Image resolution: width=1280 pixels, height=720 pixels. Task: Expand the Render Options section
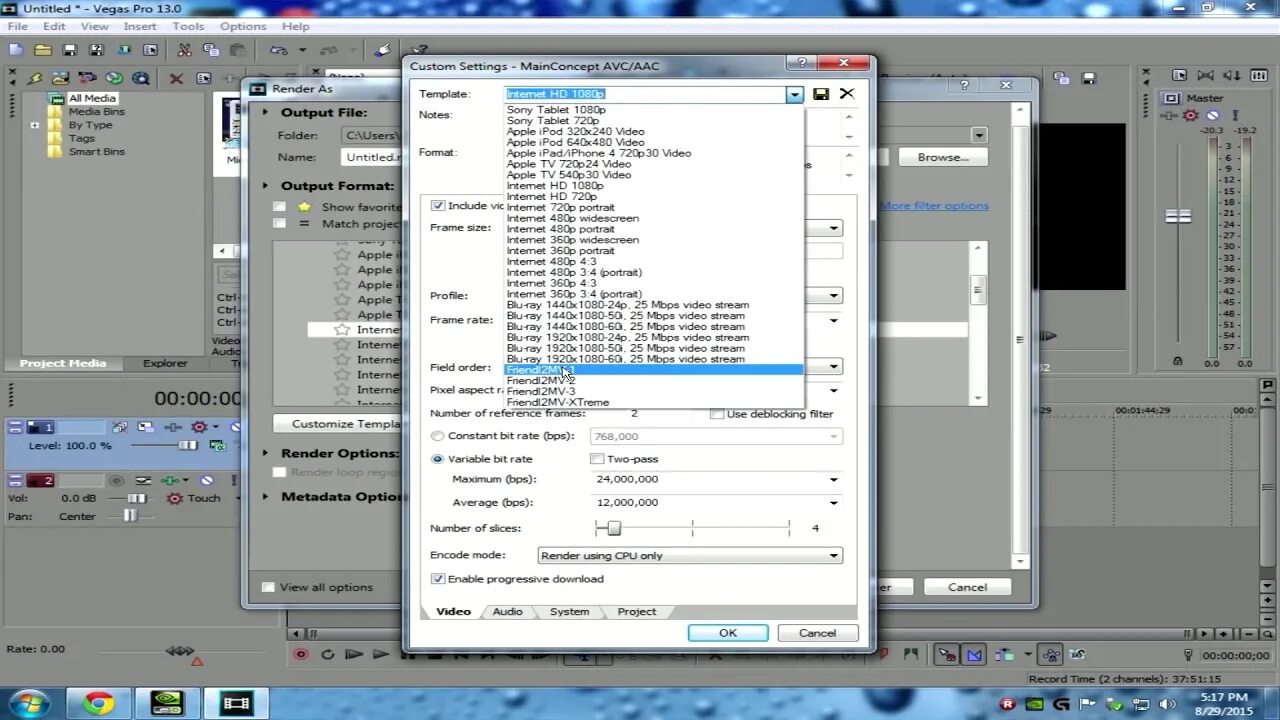point(266,453)
